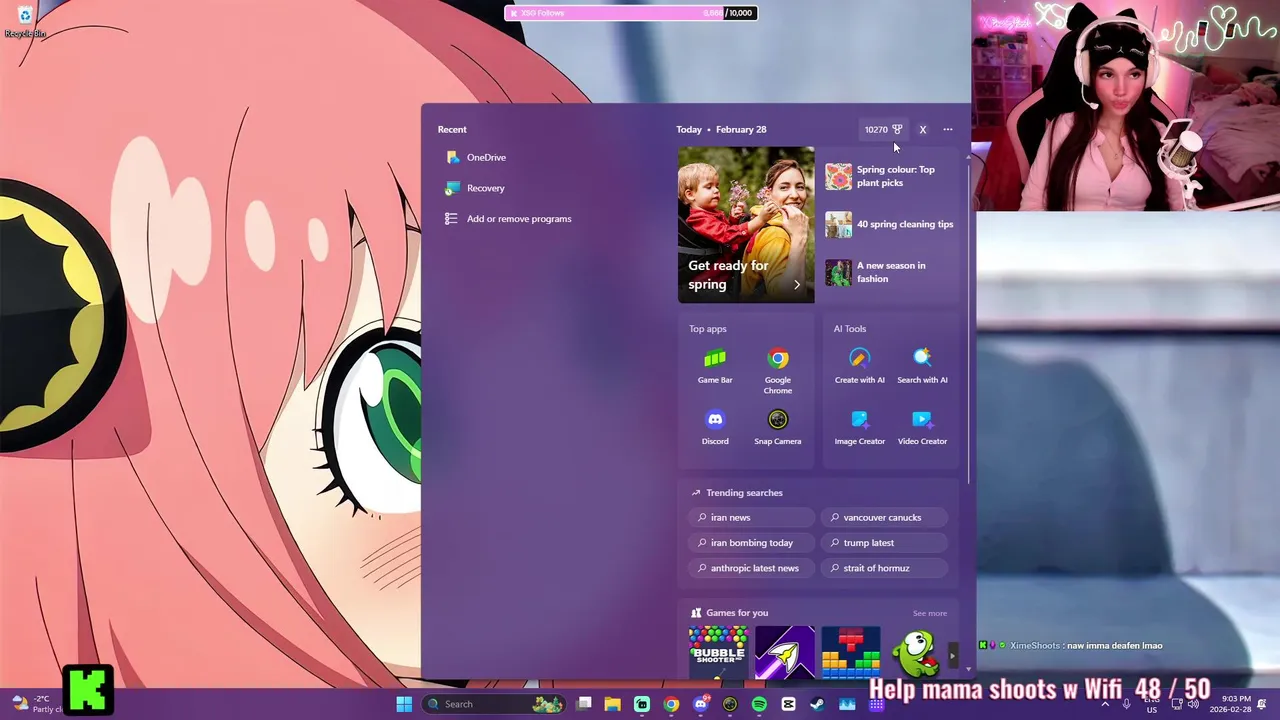Screen dimensions: 1280x720
Task: Open Snap Camera from taskbar
Action: pos(730,704)
